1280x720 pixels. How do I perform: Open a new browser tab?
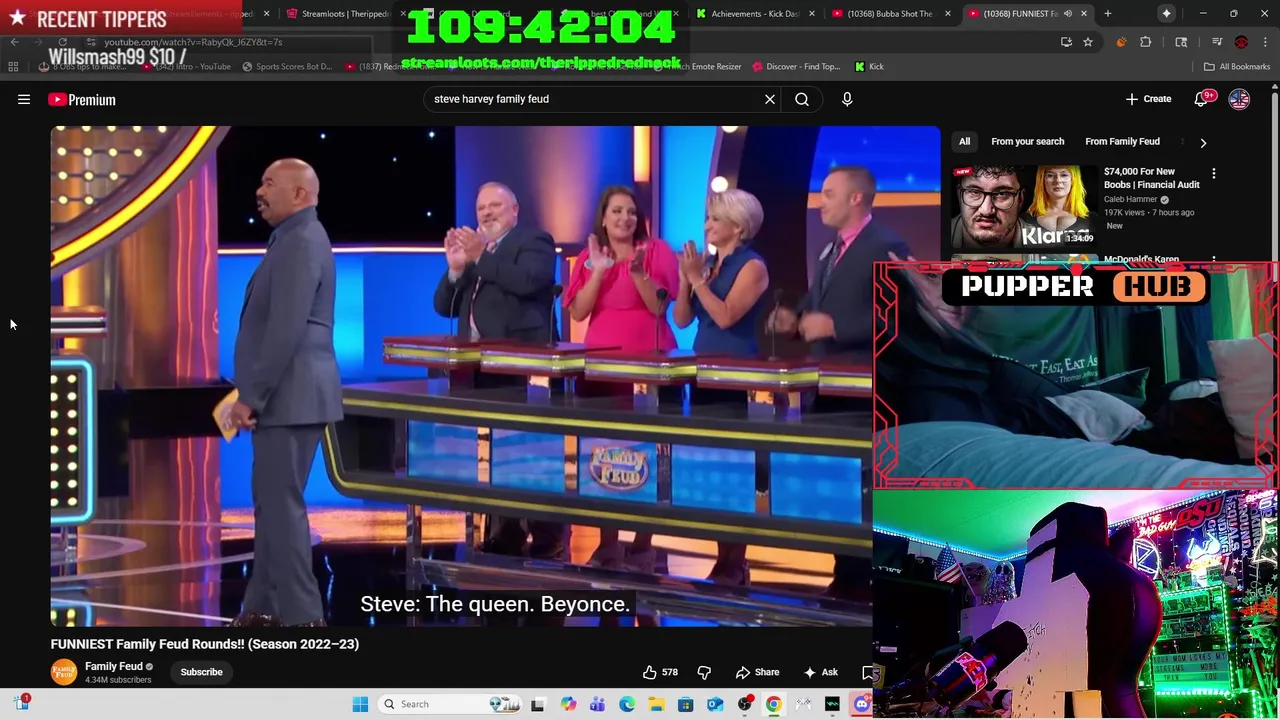[1108, 14]
